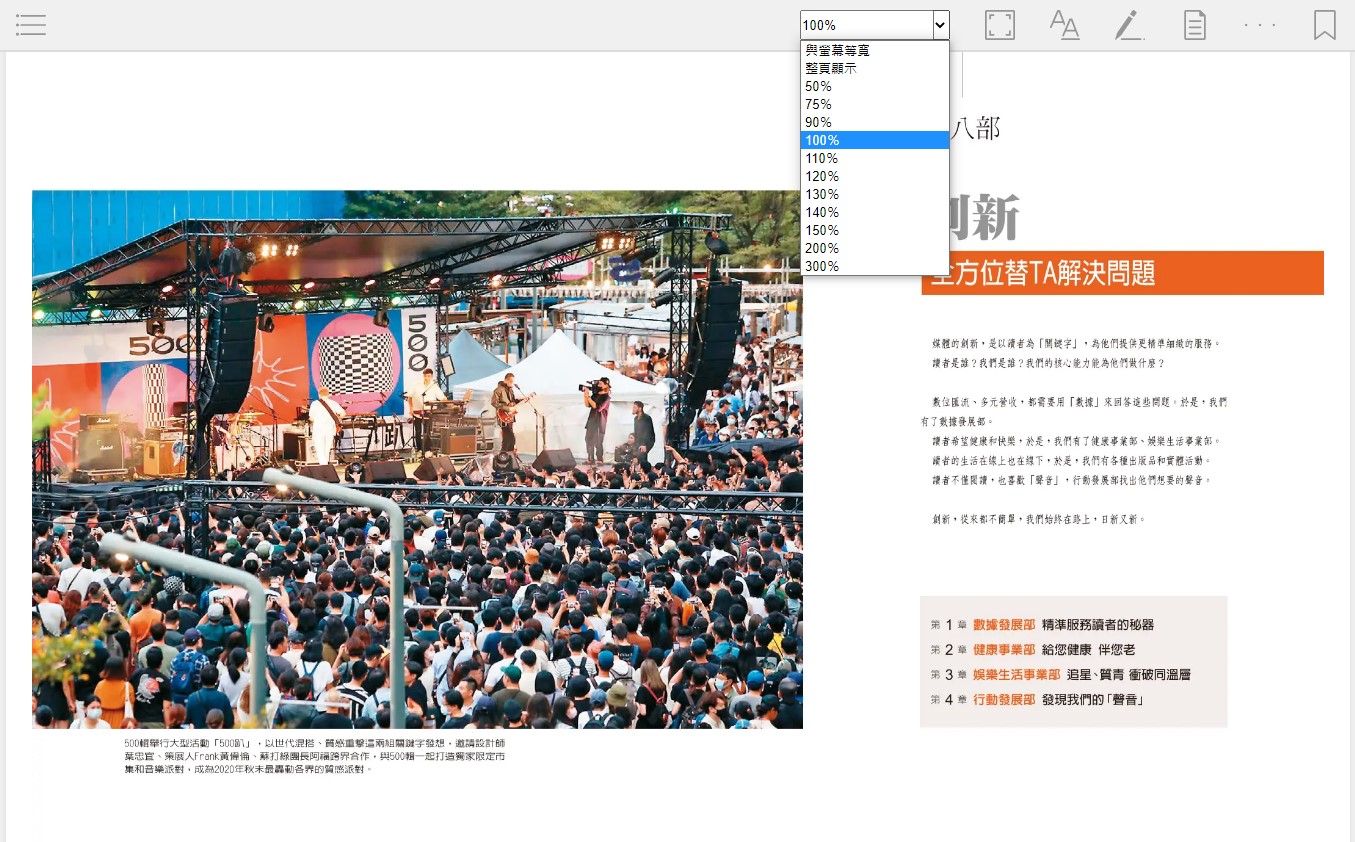1355x842 pixels.
Task: Set zoom to 50%
Action: (819, 86)
